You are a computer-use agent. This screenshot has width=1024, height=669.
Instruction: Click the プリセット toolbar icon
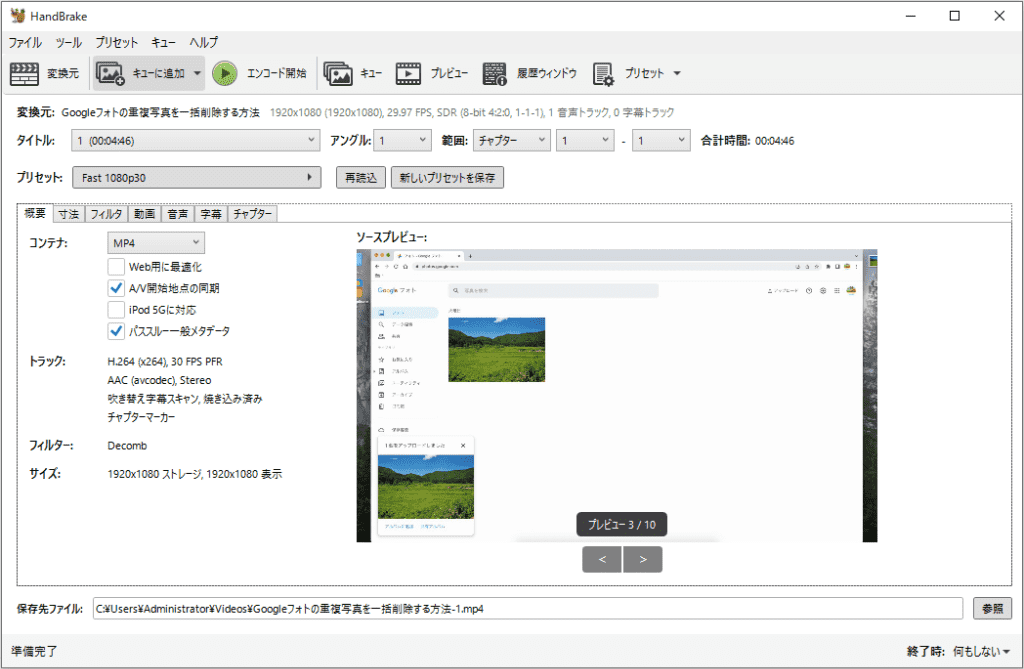[x=604, y=73]
